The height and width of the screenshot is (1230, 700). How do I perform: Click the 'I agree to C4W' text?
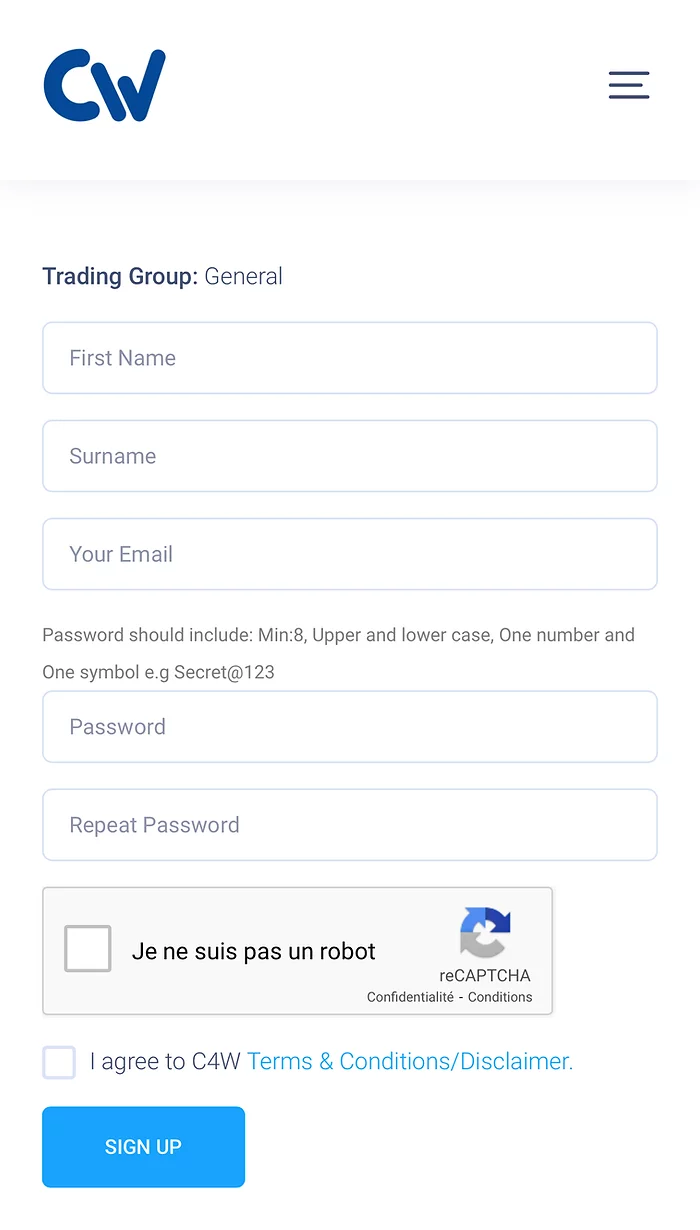[x=165, y=1062]
